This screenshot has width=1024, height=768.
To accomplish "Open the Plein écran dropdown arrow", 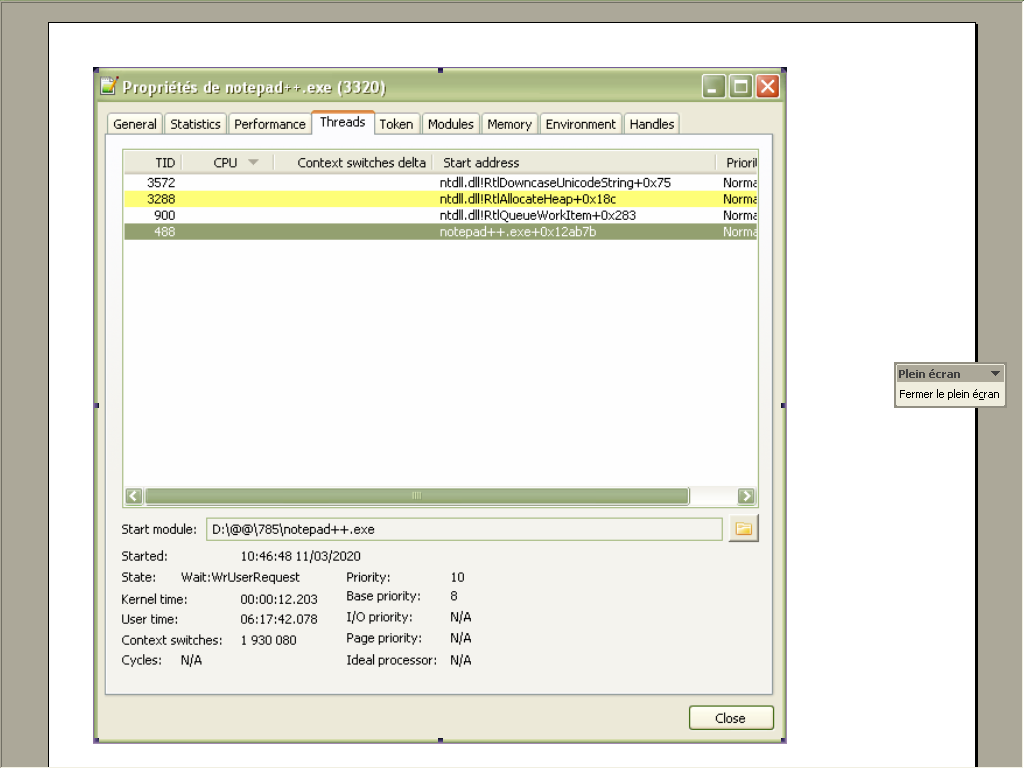I will (x=995, y=374).
